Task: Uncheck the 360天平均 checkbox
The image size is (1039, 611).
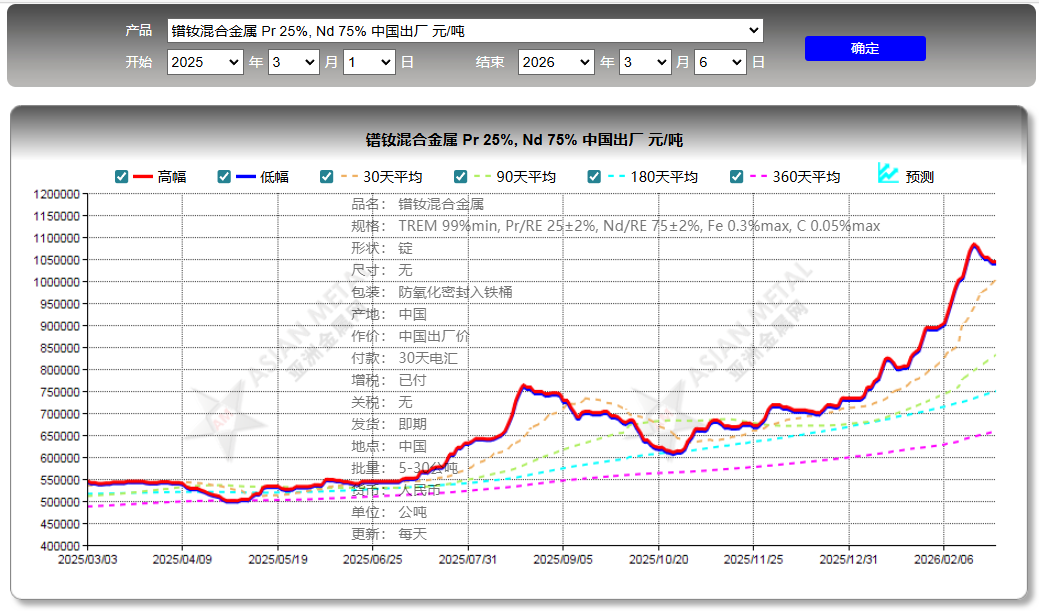Action: pos(736,176)
